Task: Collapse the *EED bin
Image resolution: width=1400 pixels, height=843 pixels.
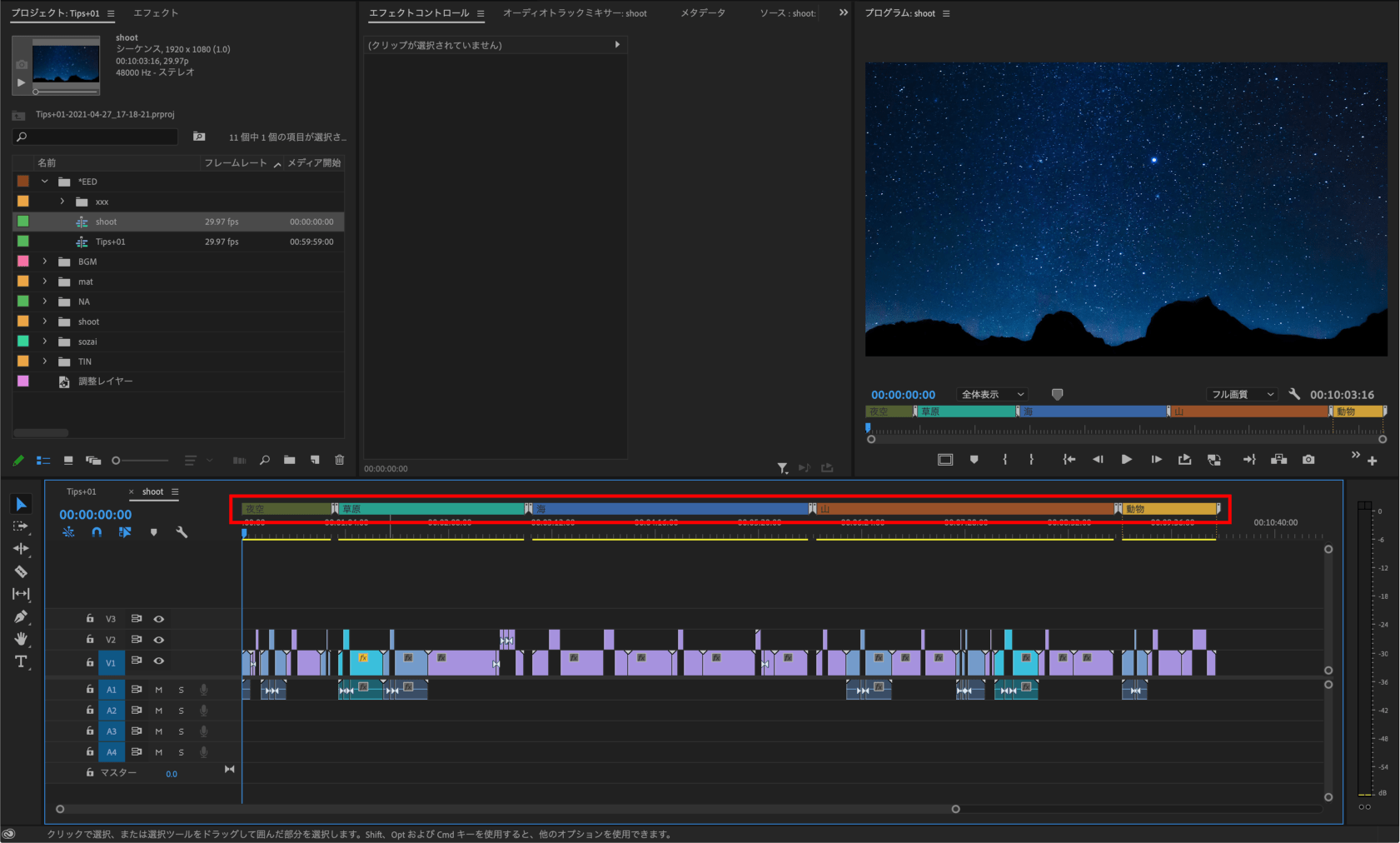Action: [45, 182]
